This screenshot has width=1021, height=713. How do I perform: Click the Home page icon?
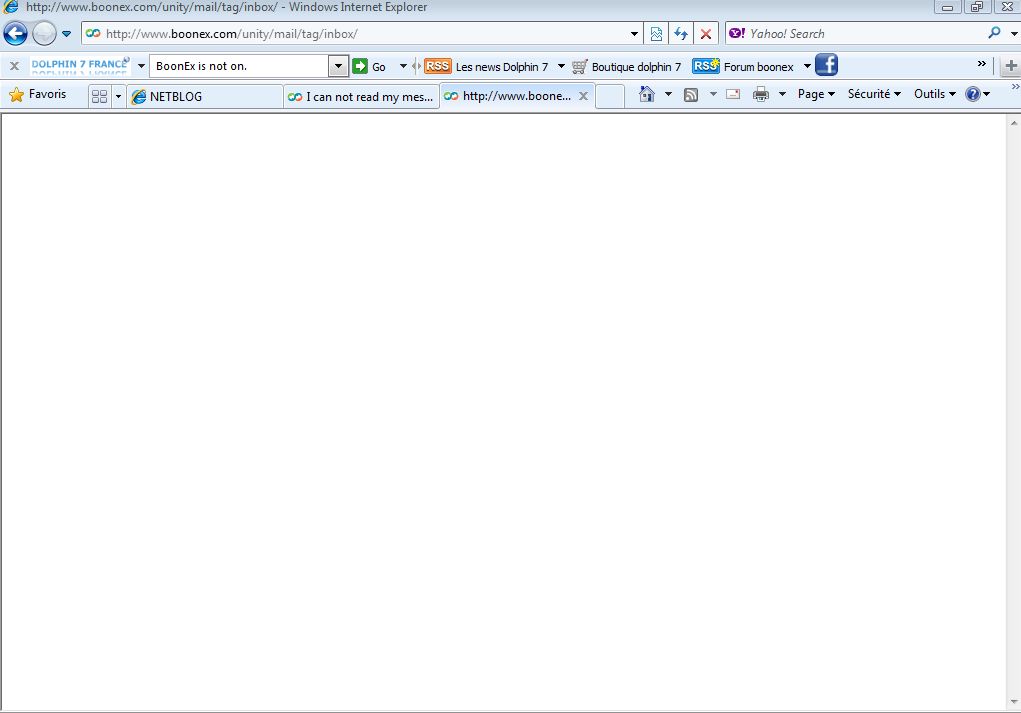coord(647,94)
